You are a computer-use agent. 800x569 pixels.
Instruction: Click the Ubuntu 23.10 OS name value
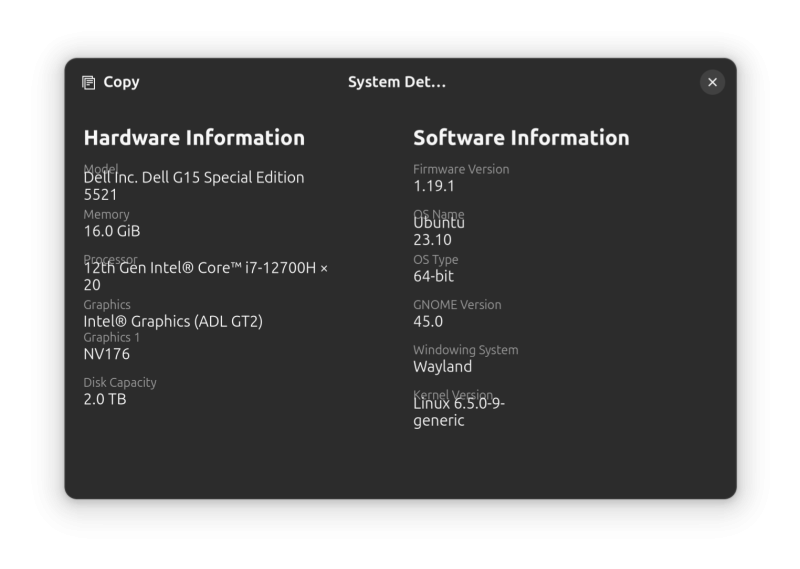point(439,231)
